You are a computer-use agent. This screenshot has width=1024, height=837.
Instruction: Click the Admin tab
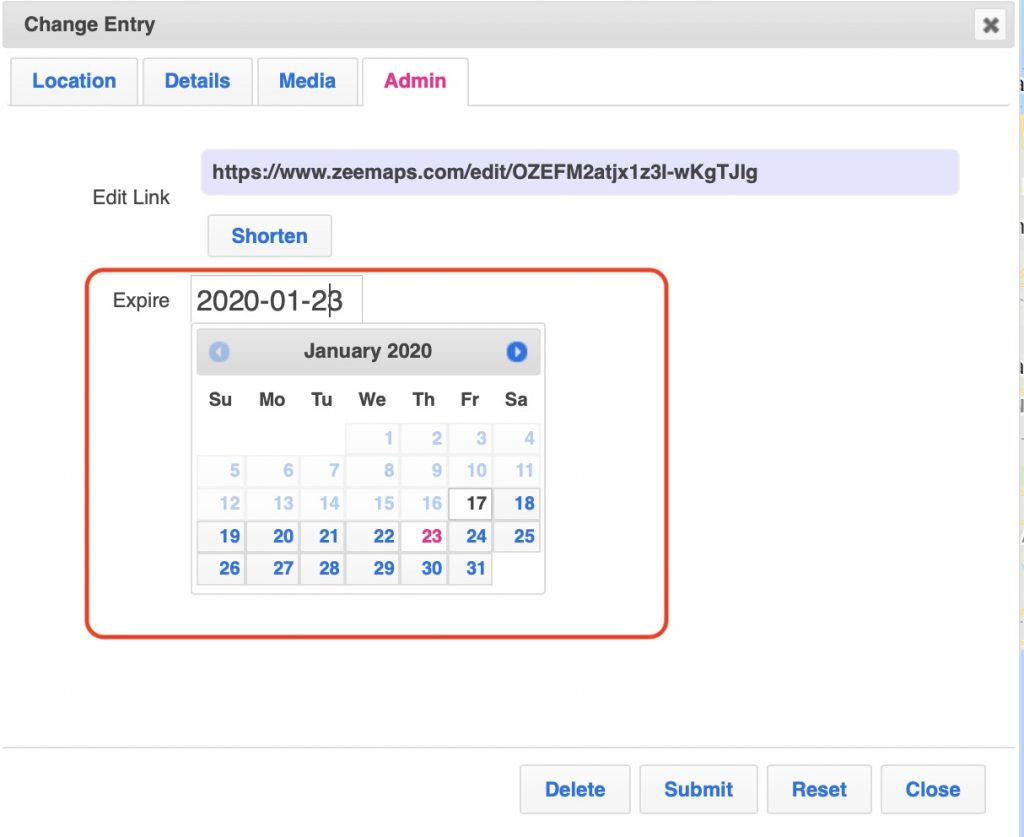click(415, 81)
